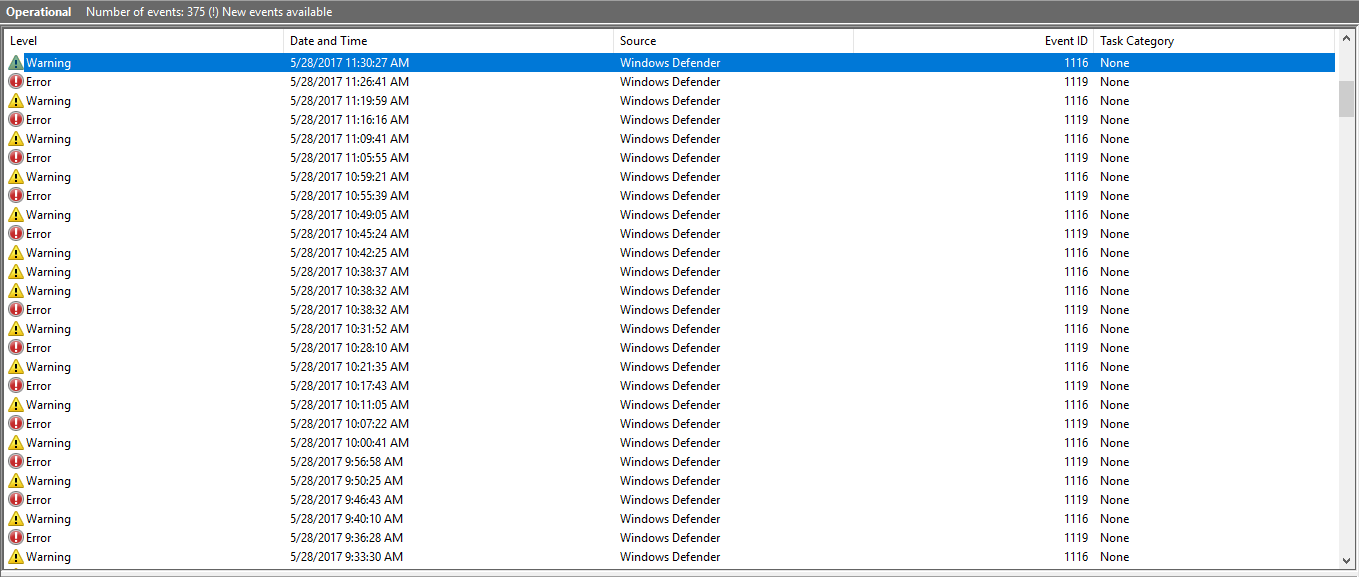Click warning icon of 10:42:25 AM event
The width and height of the screenshot is (1359, 577).
(x=16, y=253)
